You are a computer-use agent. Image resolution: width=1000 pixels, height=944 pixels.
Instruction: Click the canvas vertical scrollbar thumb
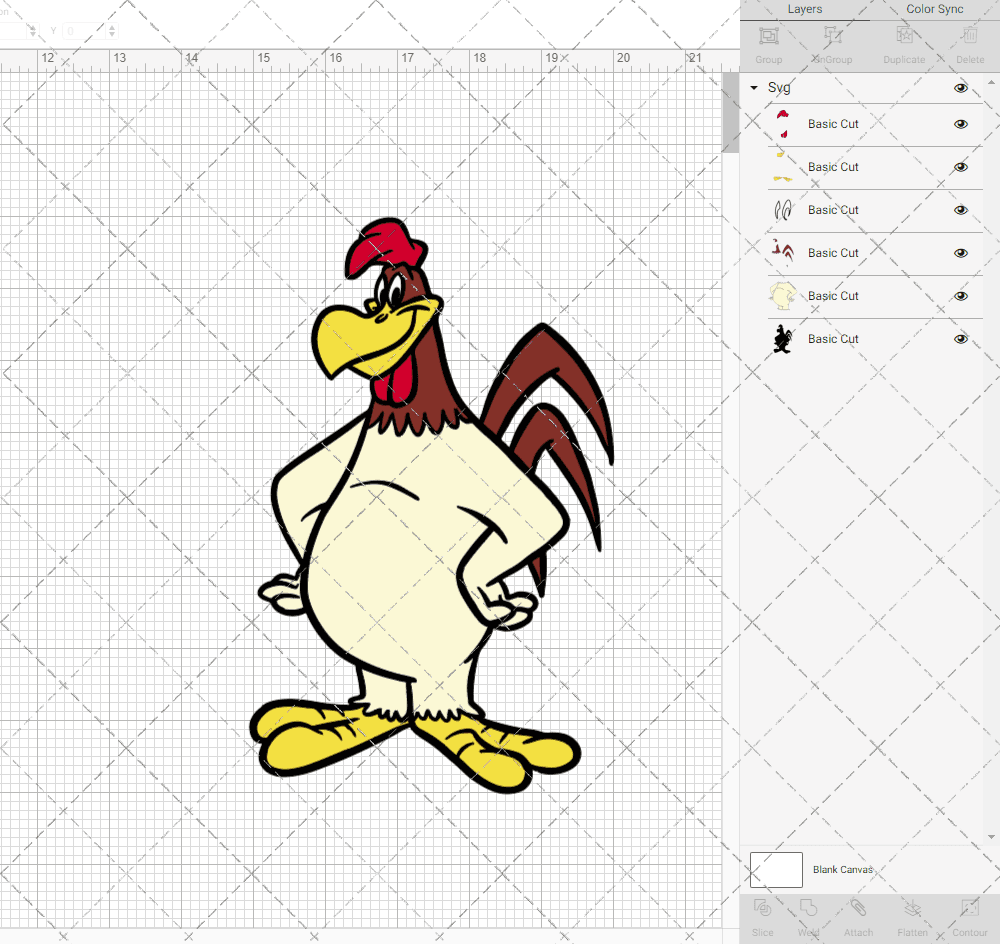[x=730, y=112]
